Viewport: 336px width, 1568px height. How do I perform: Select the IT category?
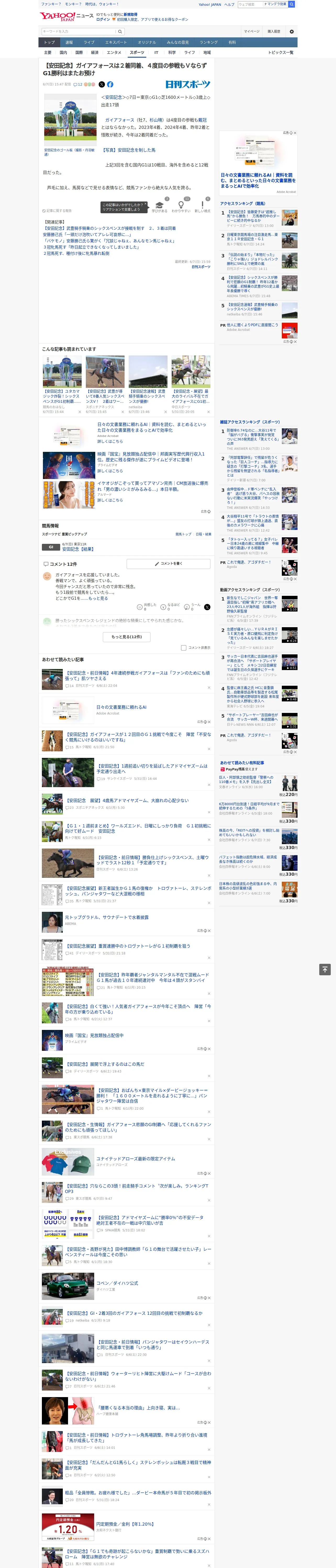pyautogui.click(x=156, y=53)
